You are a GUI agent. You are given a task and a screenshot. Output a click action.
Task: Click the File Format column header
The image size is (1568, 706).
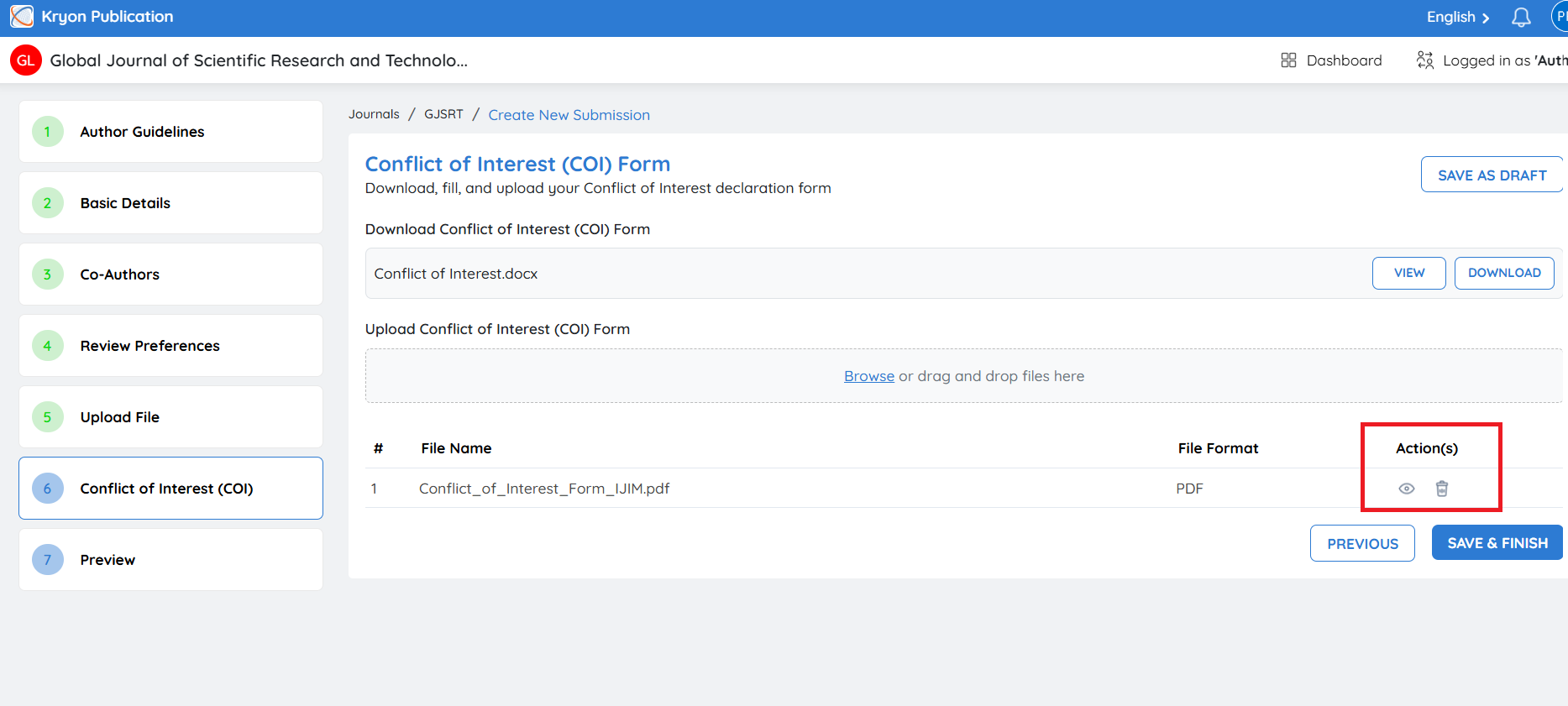[1218, 448]
